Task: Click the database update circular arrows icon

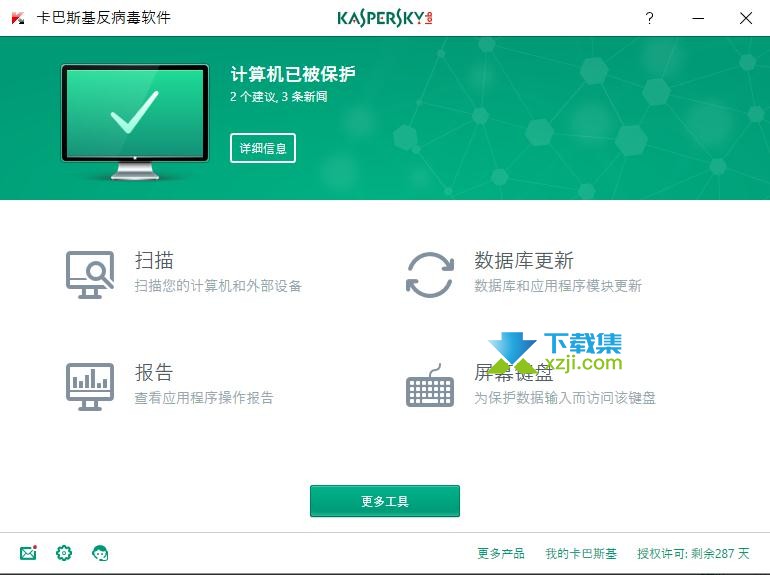Action: coord(430,275)
